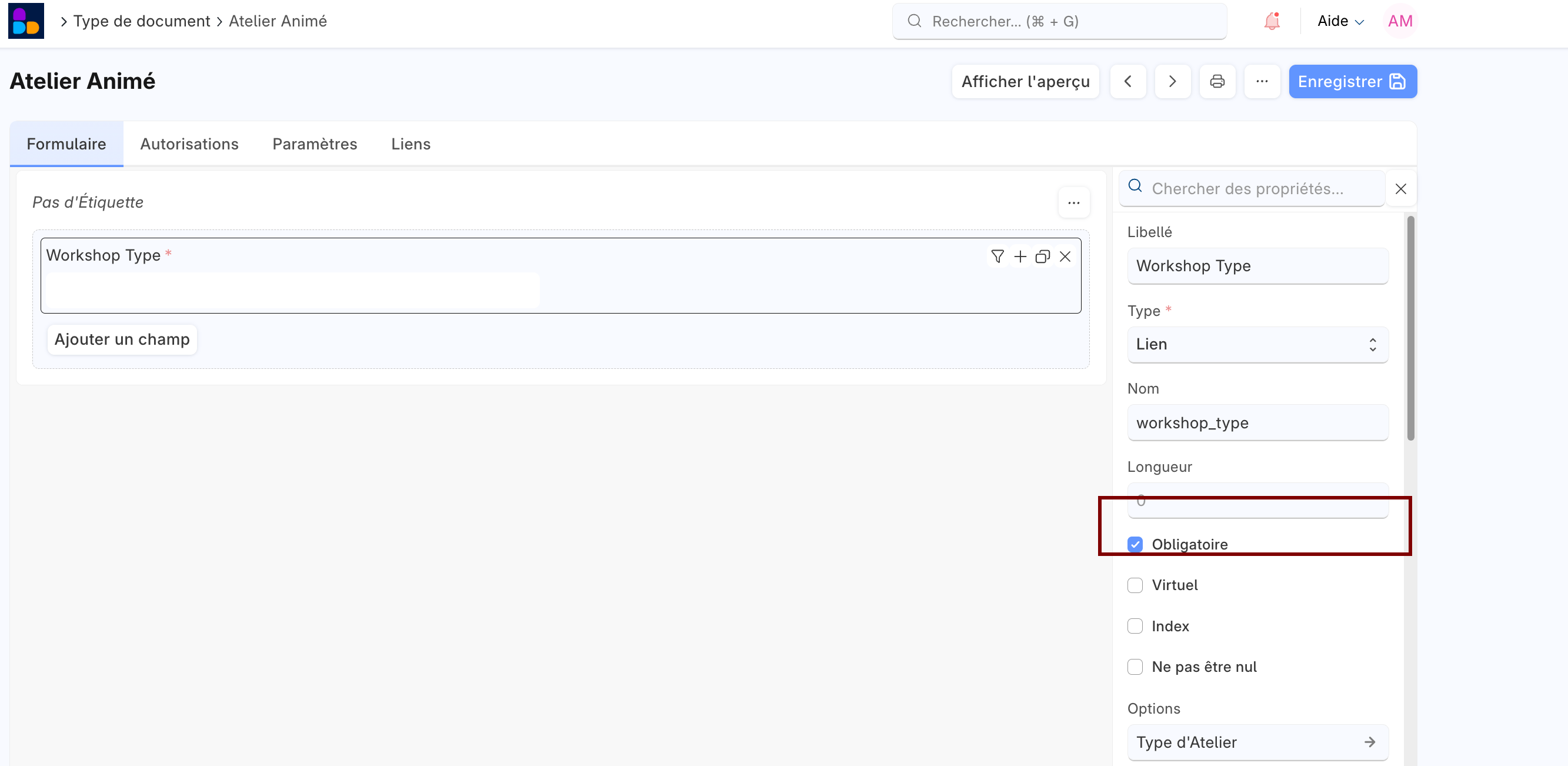This screenshot has height=766, width=1568.
Task: Click the Workshop Type field preview input
Action: [293, 290]
